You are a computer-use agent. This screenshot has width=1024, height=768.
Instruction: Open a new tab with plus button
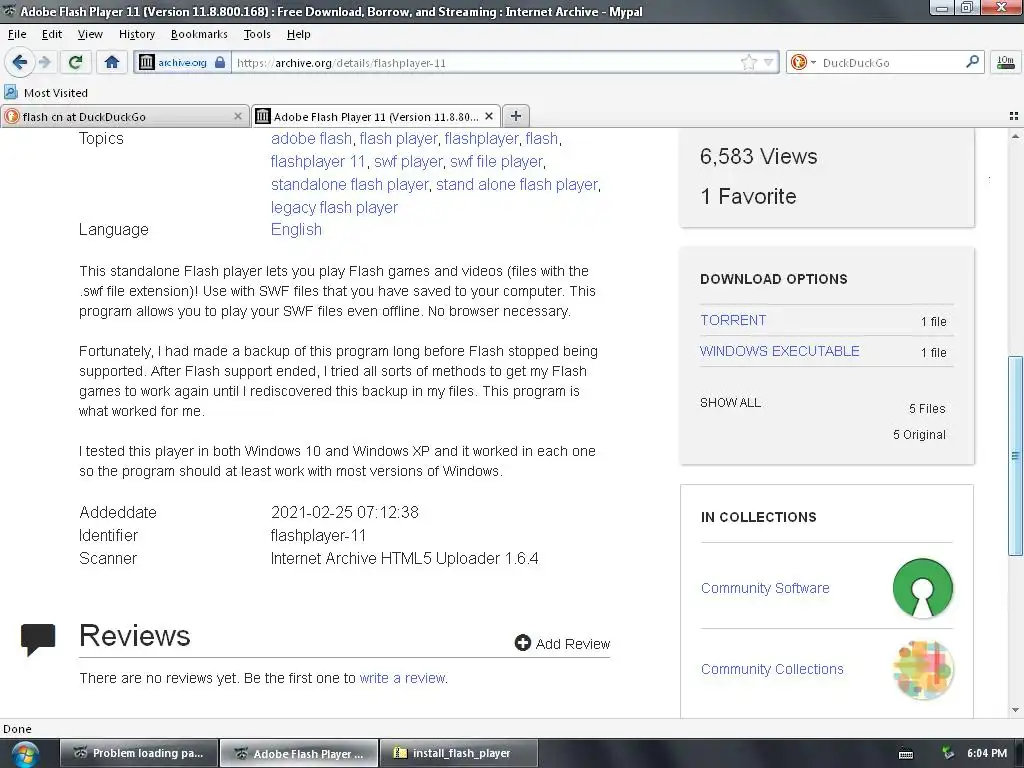point(516,116)
